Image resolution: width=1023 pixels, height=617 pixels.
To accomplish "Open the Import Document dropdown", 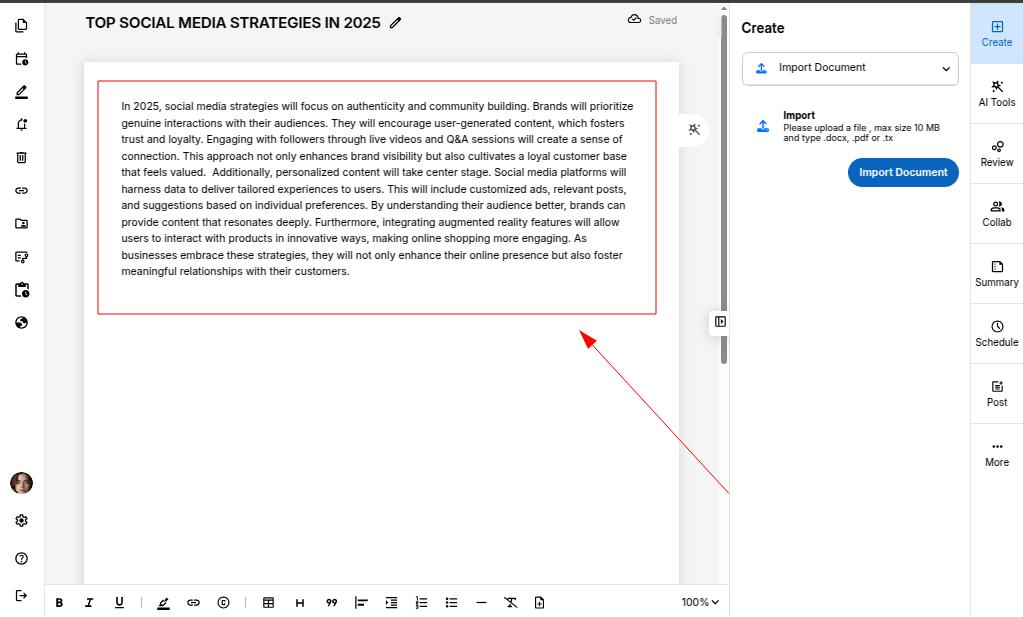I will [x=850, y=68].
